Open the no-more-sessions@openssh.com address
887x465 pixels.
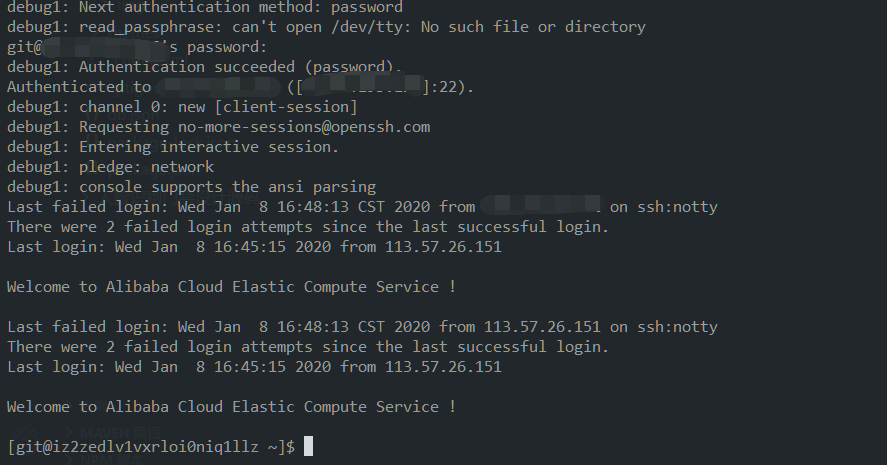coord(304,127)
